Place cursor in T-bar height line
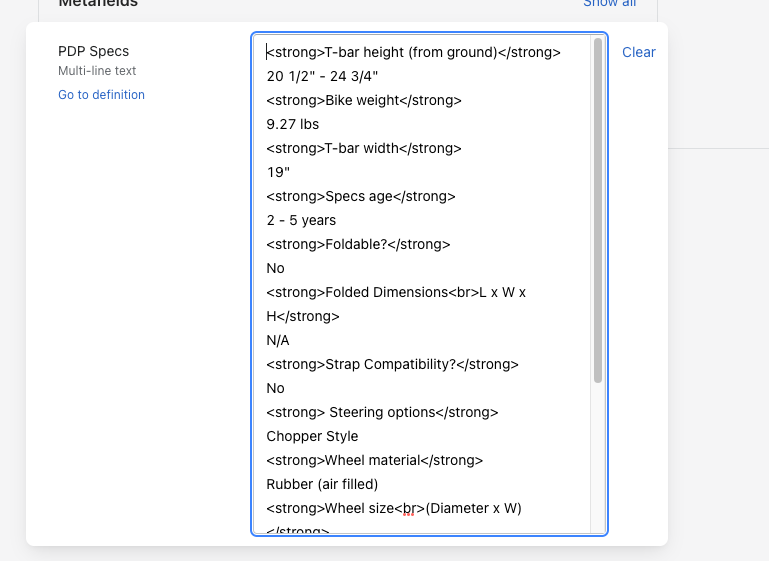Viewport: 769px width, 561px height. click(x=413, y=52)
